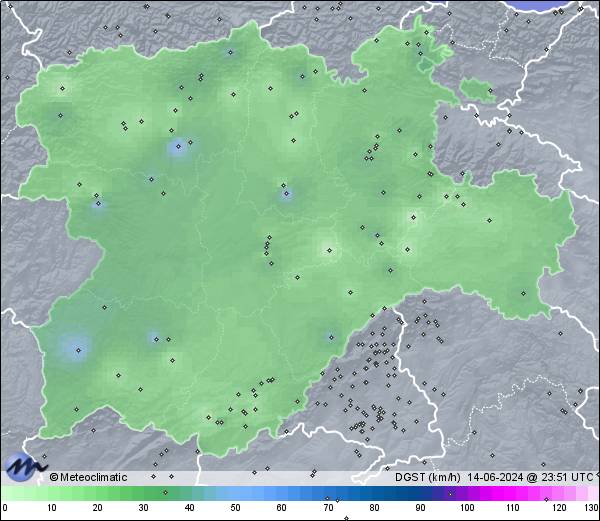Click scale label 40
Viewport: 600px width, 521px height.
190,508
